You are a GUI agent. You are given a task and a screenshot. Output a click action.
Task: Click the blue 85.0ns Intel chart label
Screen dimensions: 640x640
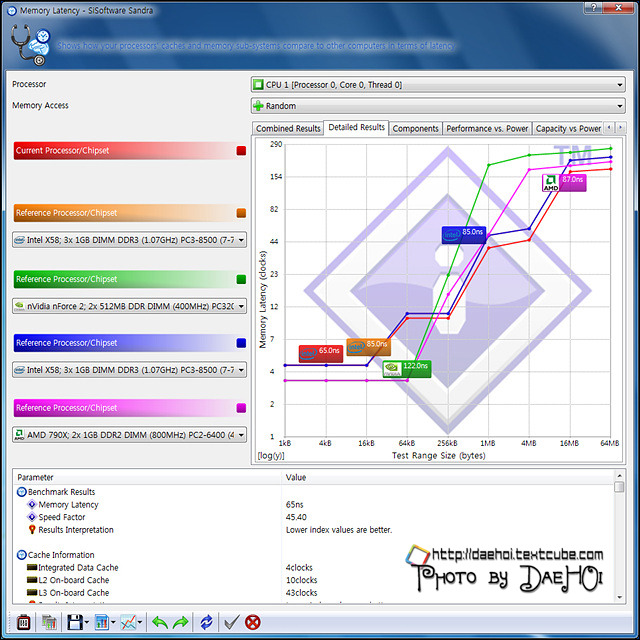click(464, 235)
